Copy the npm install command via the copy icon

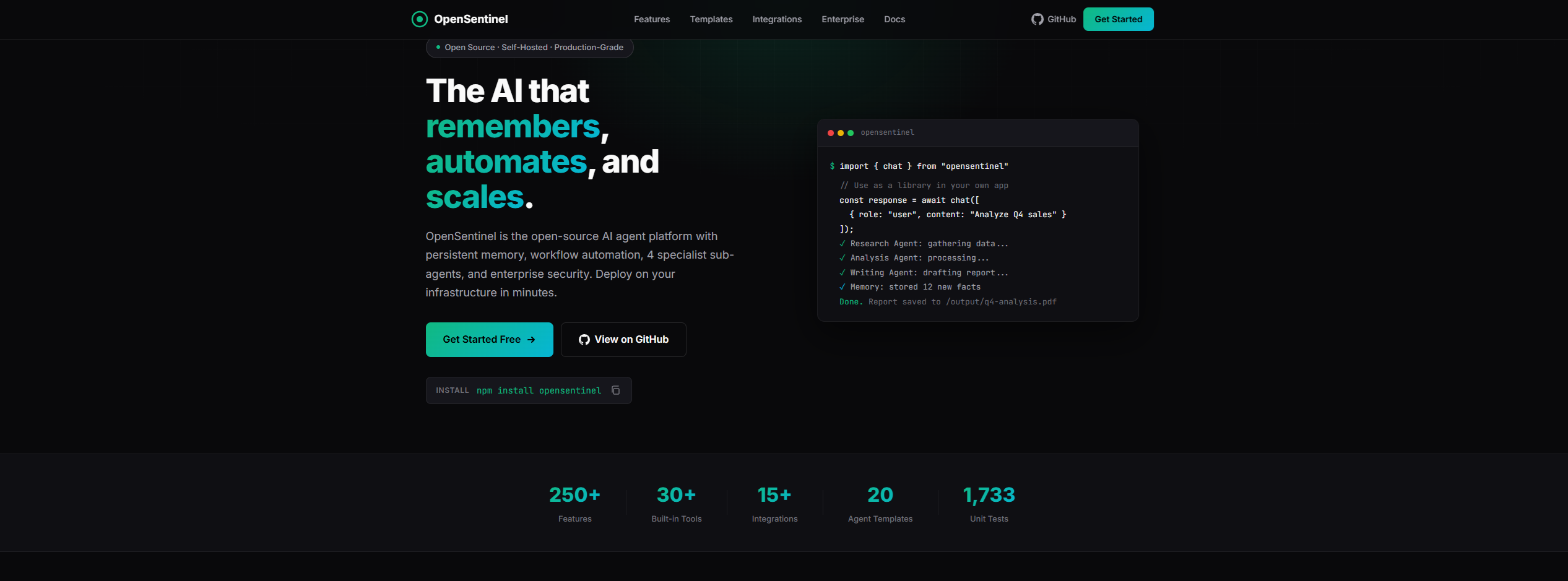(x=615, y=390)
